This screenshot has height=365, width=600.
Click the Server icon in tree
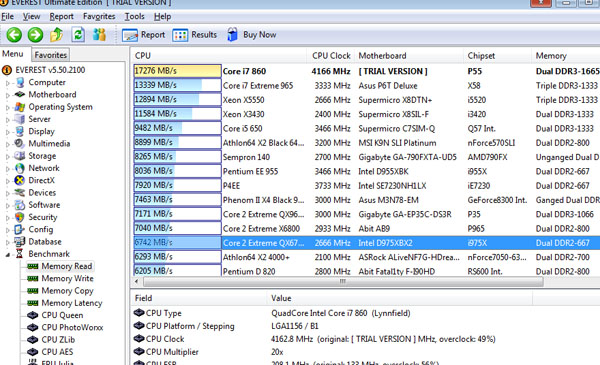(x=20, y=119)
